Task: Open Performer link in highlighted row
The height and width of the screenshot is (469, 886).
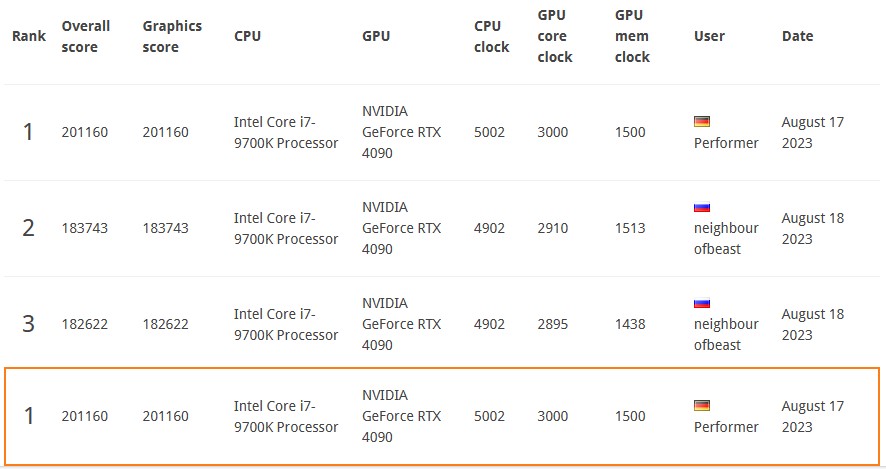Action: (726, 427)
